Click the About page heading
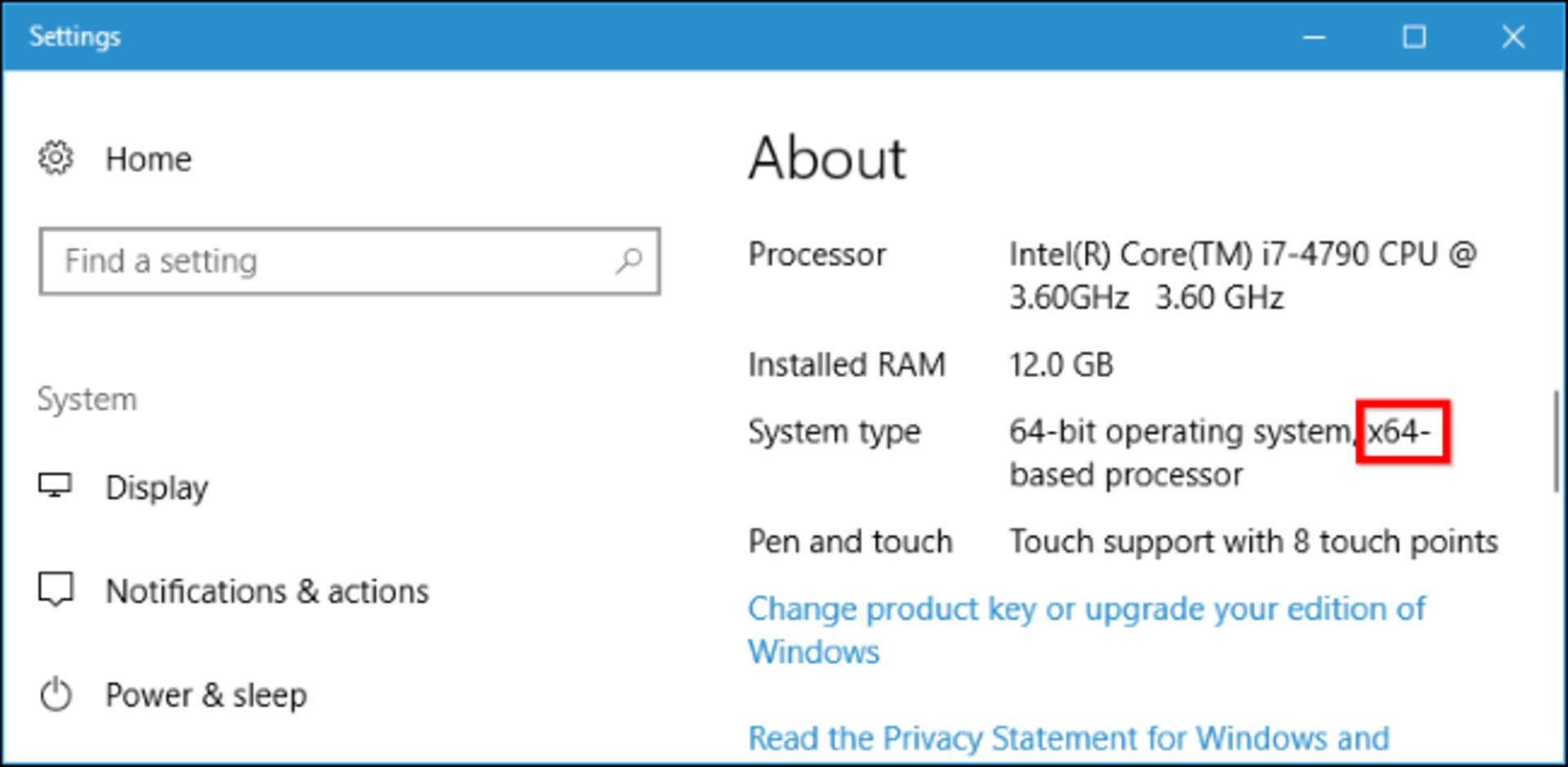Viewport: 1568px width, 767px height. click(x=827, y=158)
